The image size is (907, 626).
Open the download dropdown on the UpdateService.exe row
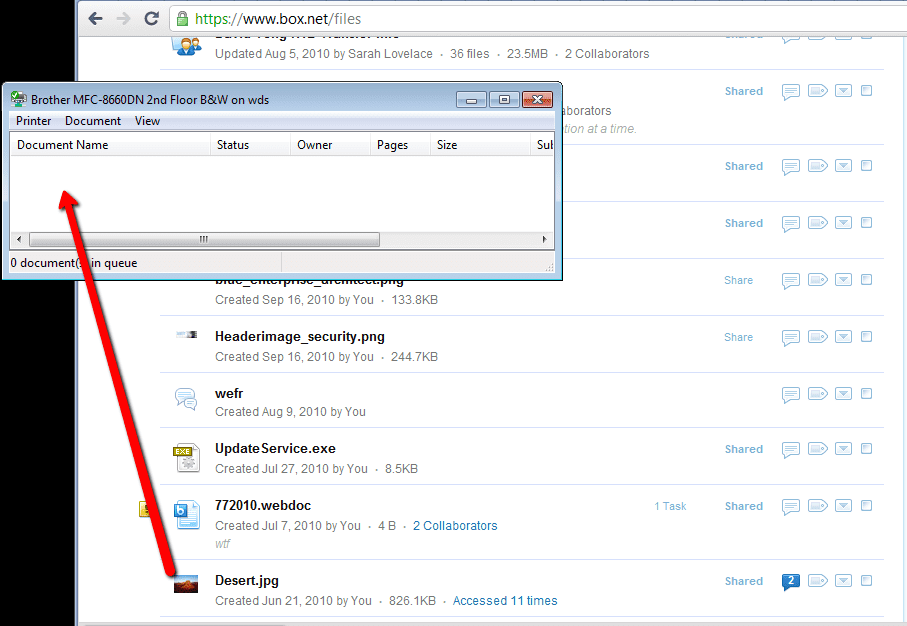[x=843, y=449]
